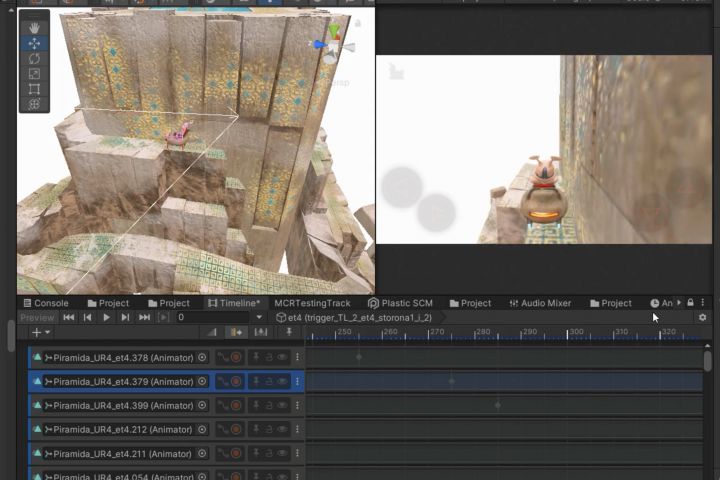Viewport: 720px width, 480px height.
Task: Open the Timeline asset selector dropdown arrow
Action: (259, 317)
